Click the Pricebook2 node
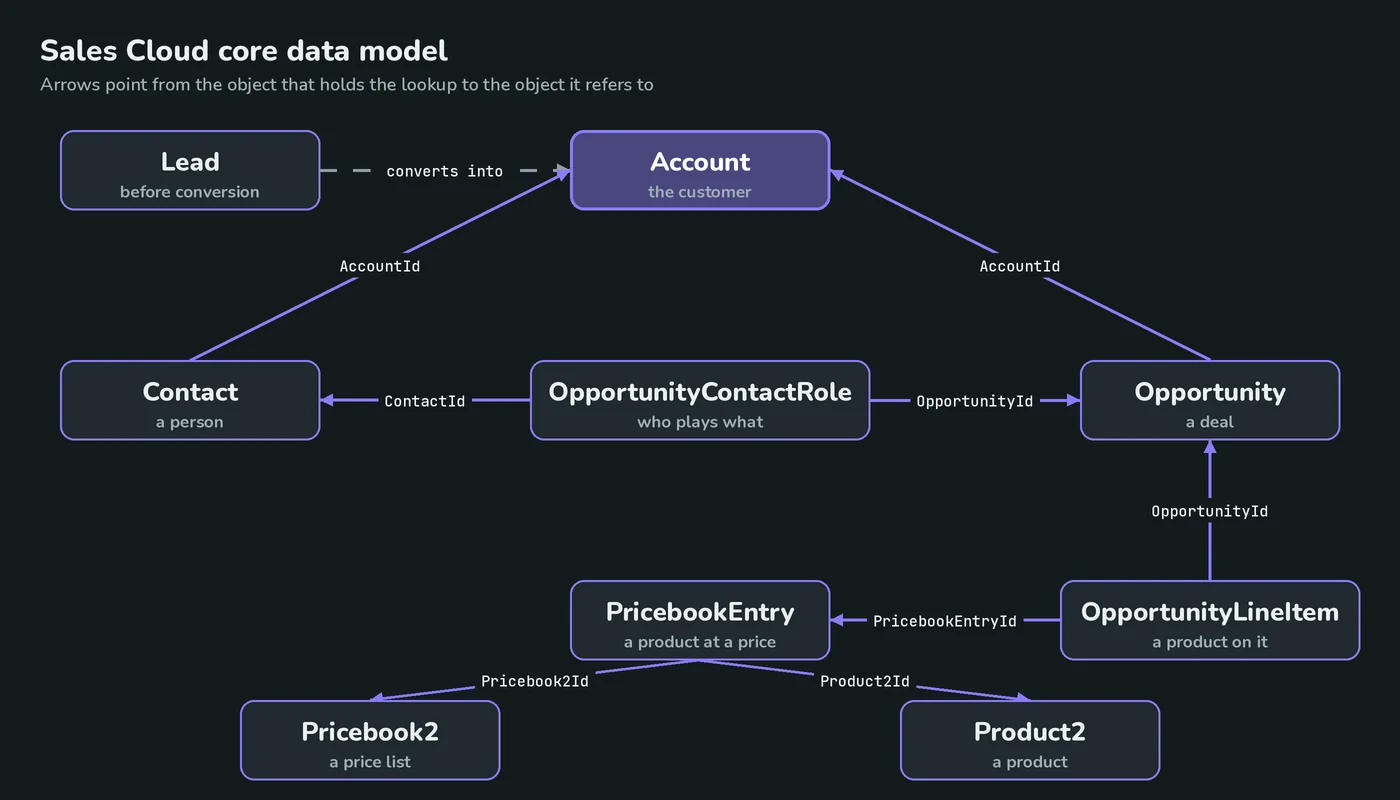The width and height of the screenshot is (1400, 800). (x=370, y=740)
